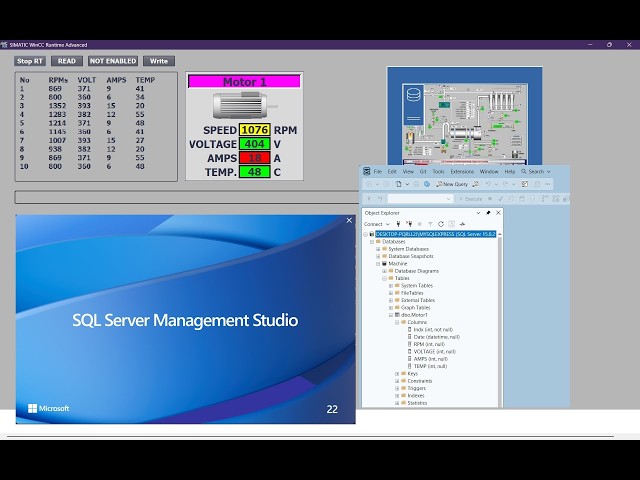Click the New File page icon in toolbar
640x480 pixels.
pyautogui.click(x=399, y=184)
